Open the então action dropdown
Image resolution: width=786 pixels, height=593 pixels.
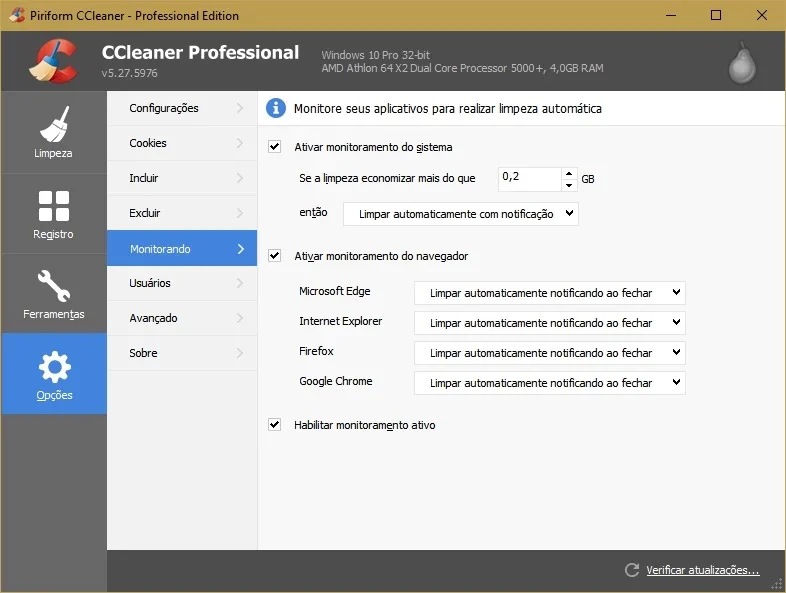[461, 214]
